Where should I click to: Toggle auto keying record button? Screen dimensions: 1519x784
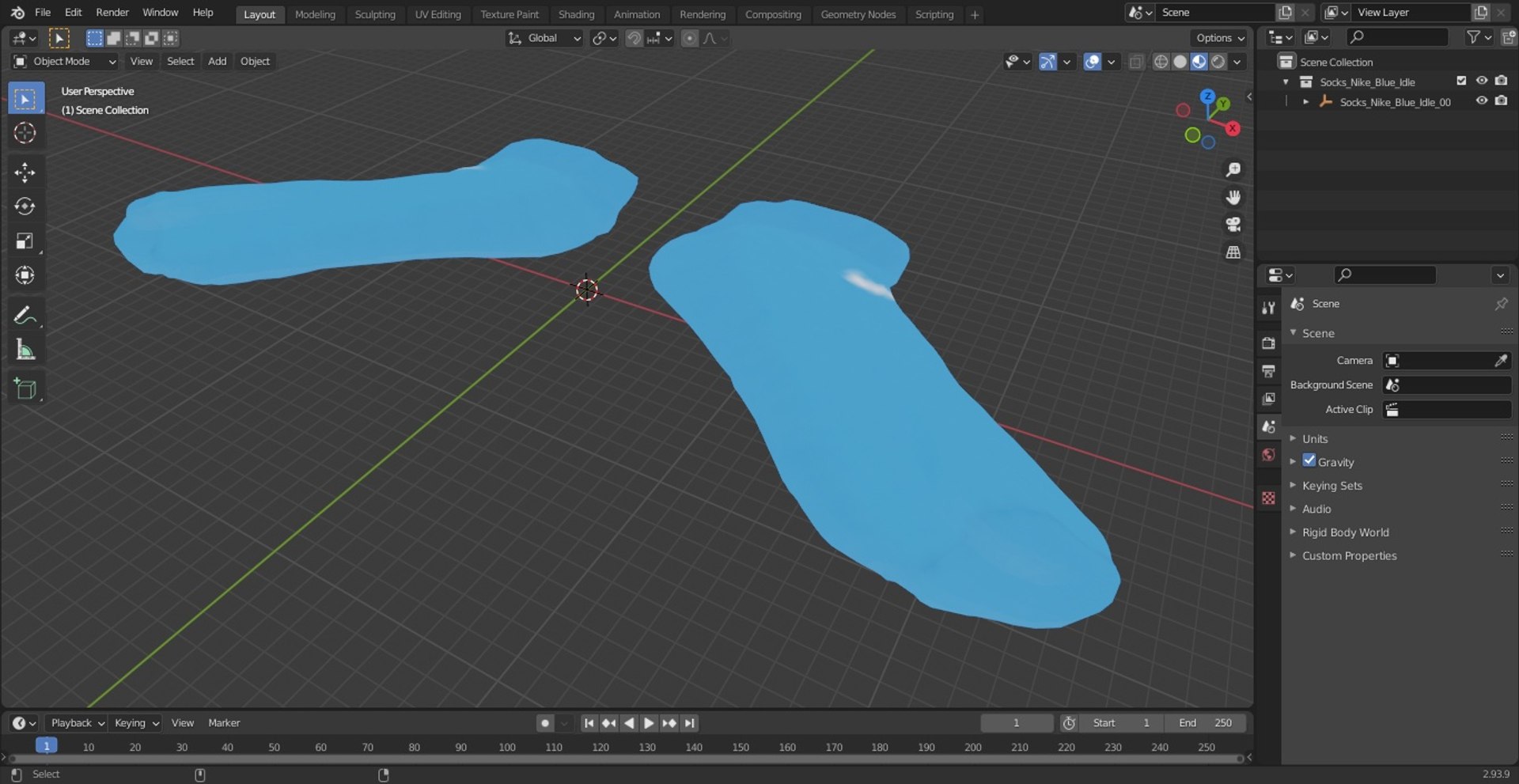click(544, 723)
